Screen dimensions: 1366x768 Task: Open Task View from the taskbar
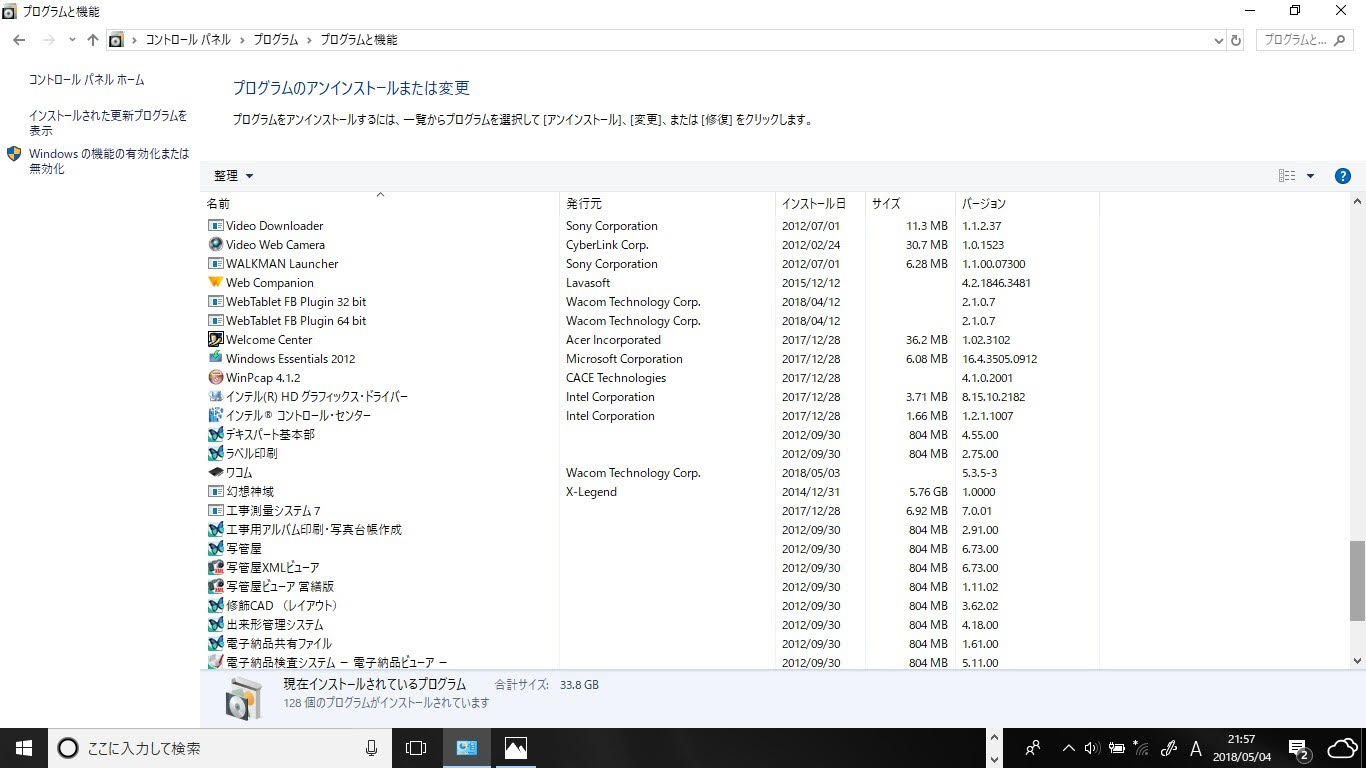(x=416, y=748)
